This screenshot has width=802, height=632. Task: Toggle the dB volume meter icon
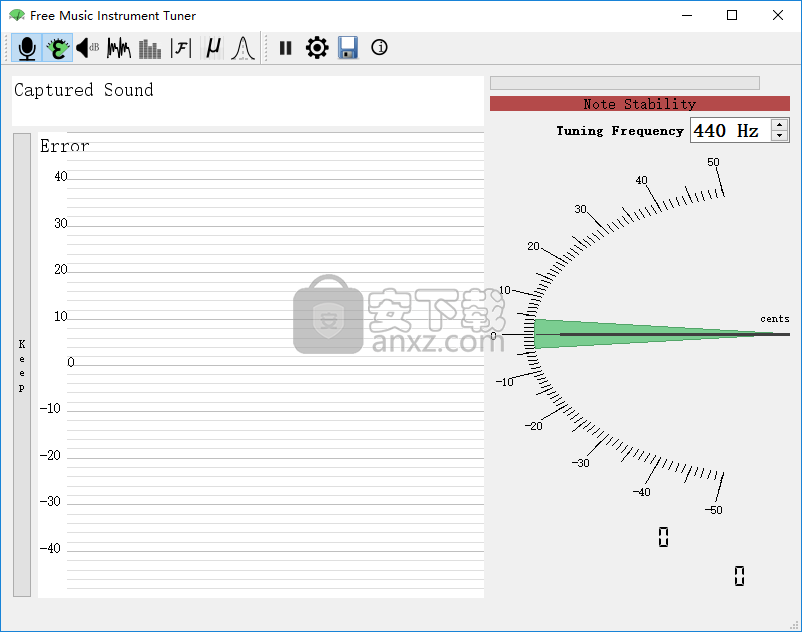coord(87,48)
